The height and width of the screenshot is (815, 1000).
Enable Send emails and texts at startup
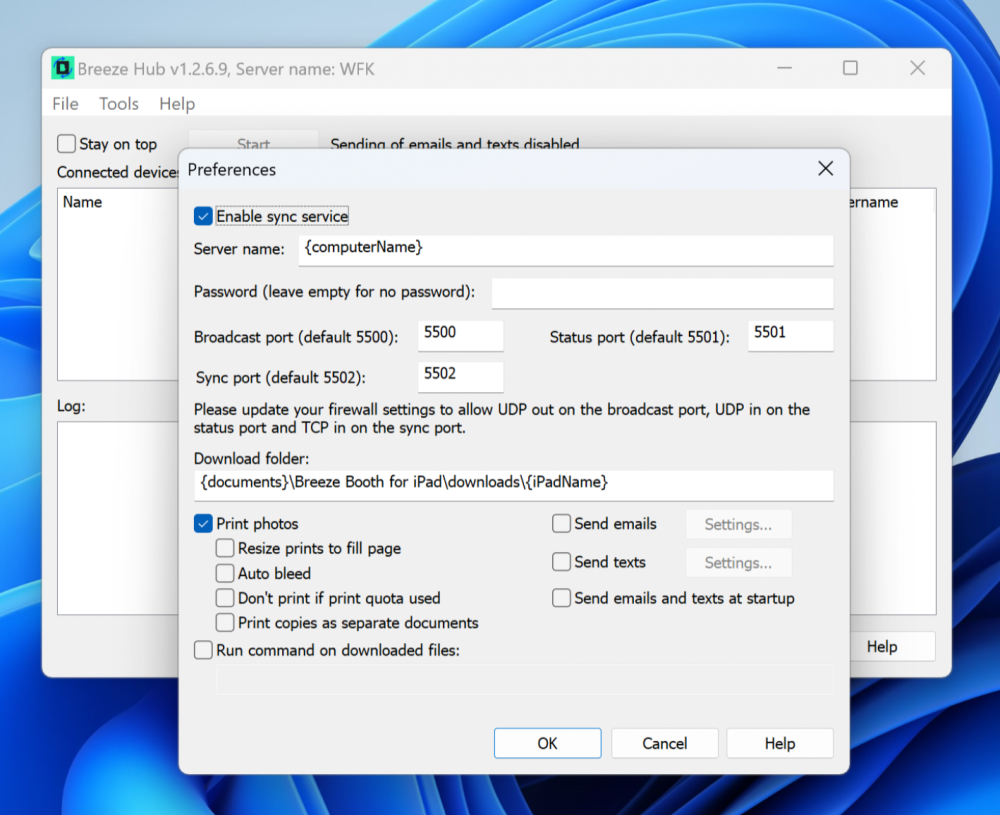click(x=561, y=598)
